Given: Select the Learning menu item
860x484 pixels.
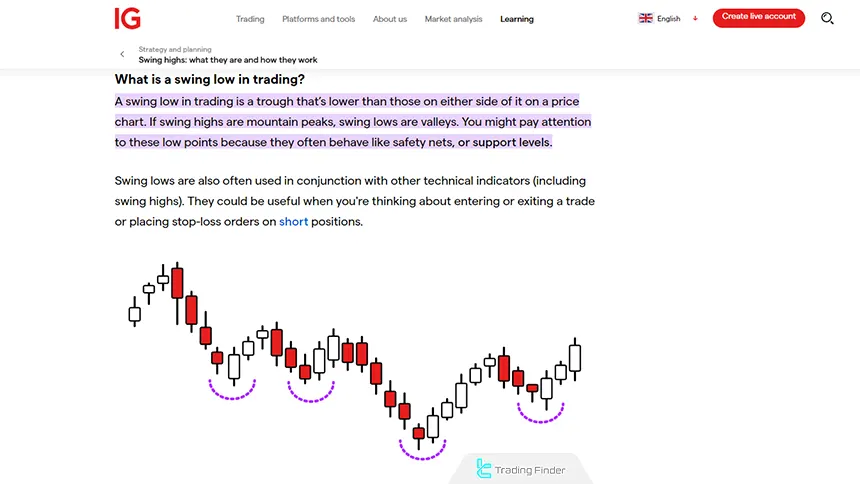Looking at the screenshot, I should pos(517,19).
